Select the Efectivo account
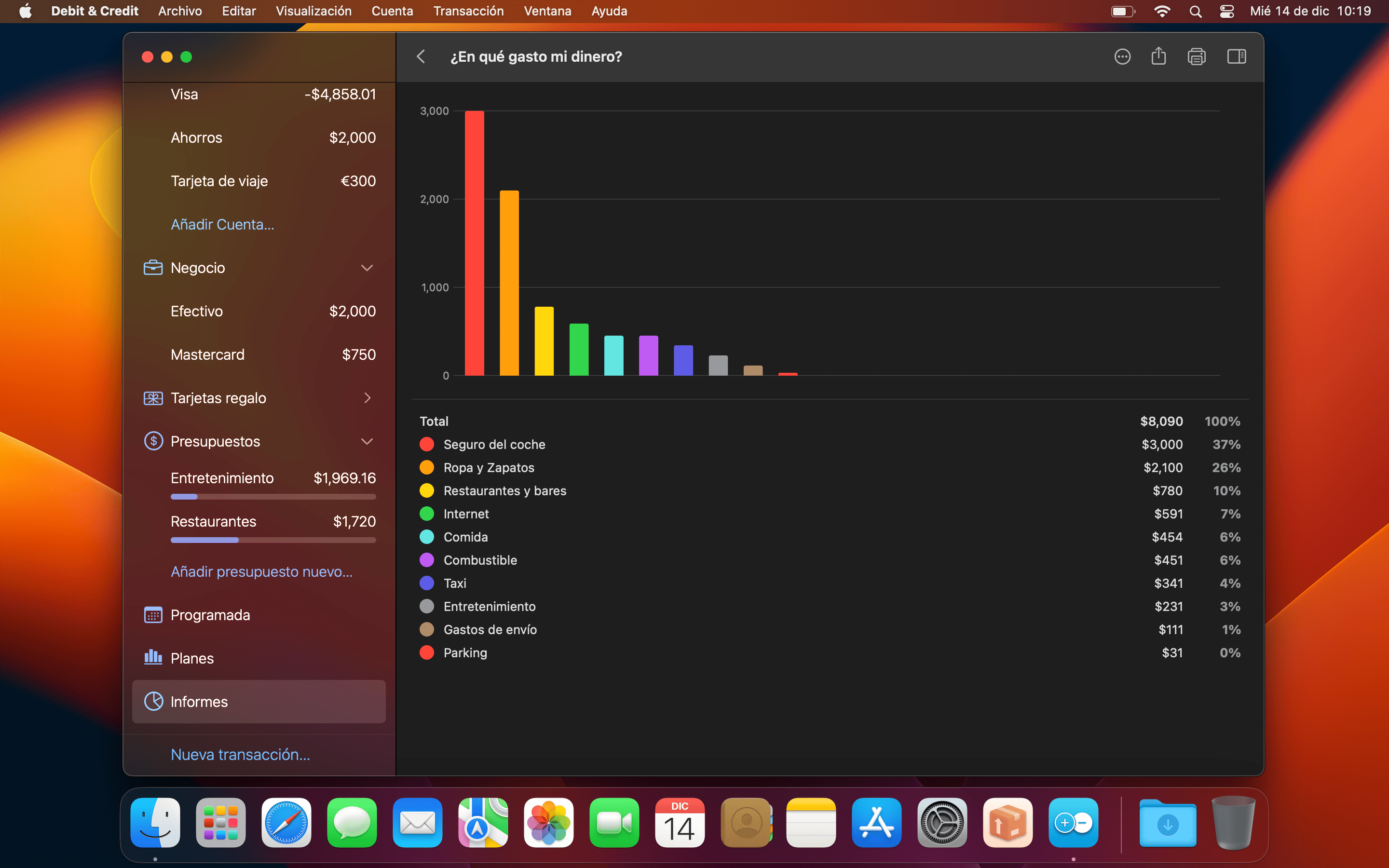The height and width of the screenshot is (868, 1389). point(259,311)
